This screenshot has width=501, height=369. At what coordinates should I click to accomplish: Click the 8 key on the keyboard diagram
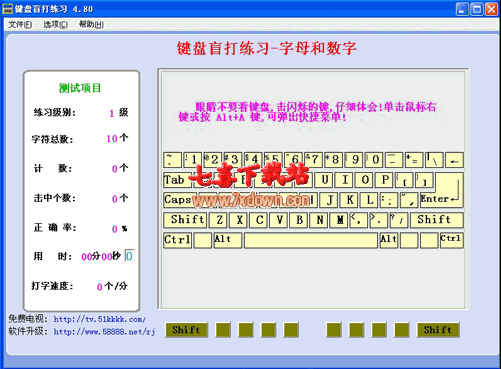pos(333,160)
